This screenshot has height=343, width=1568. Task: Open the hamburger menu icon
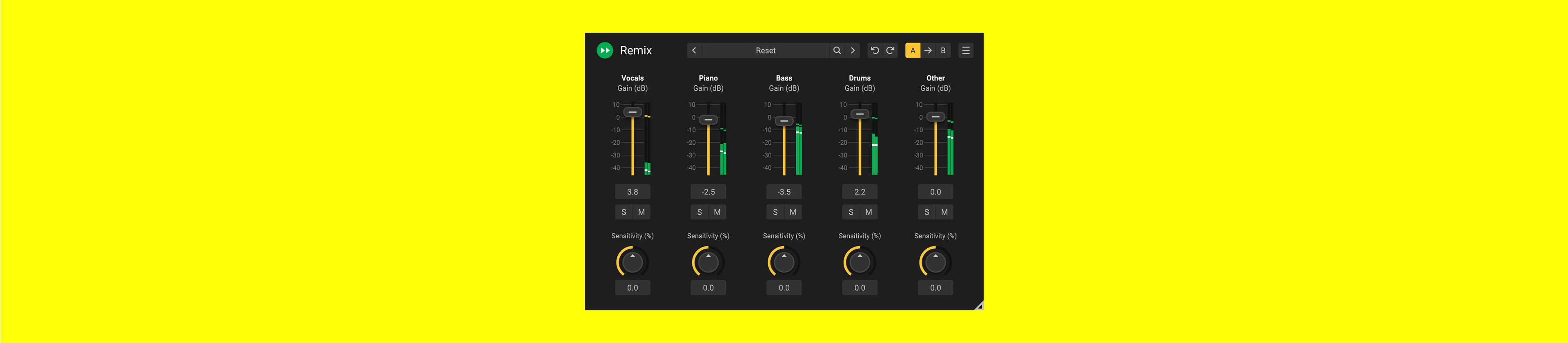tap(965, 51)
